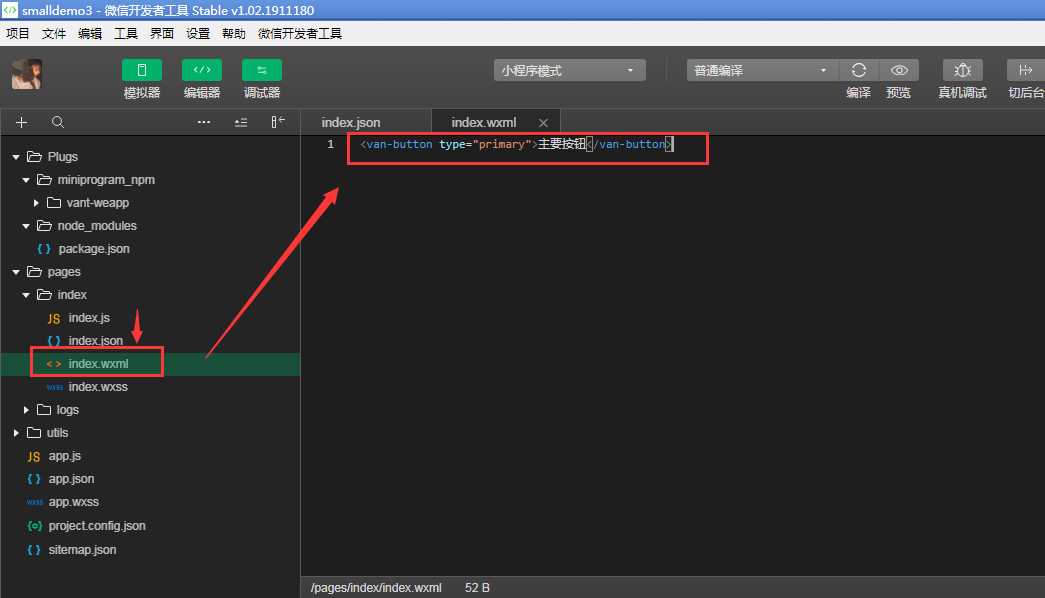Expand the vant-weapp folder arrow
This screenshot has height=598, width=1045.
pyautogui.click(x=36, y=203)
